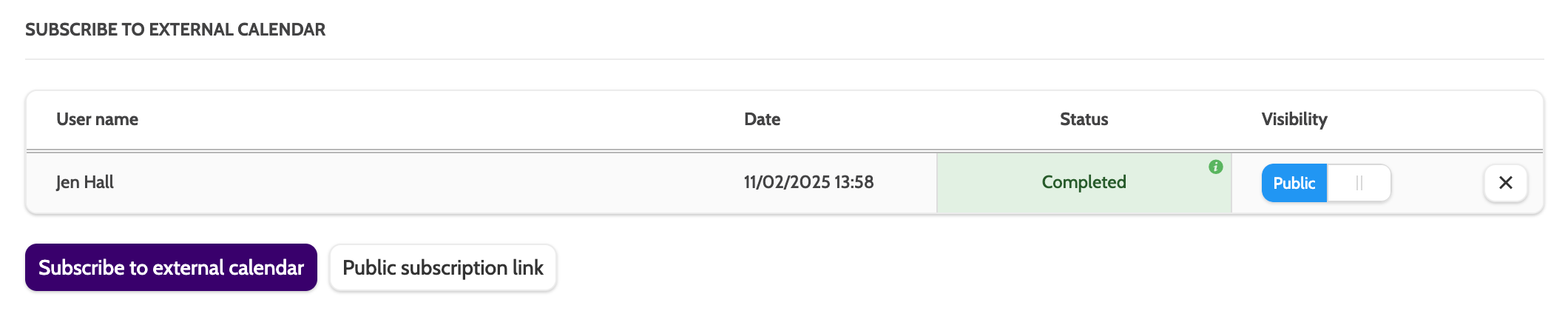
Task: Click the green info icon in Status cell
Action: 1215,167
